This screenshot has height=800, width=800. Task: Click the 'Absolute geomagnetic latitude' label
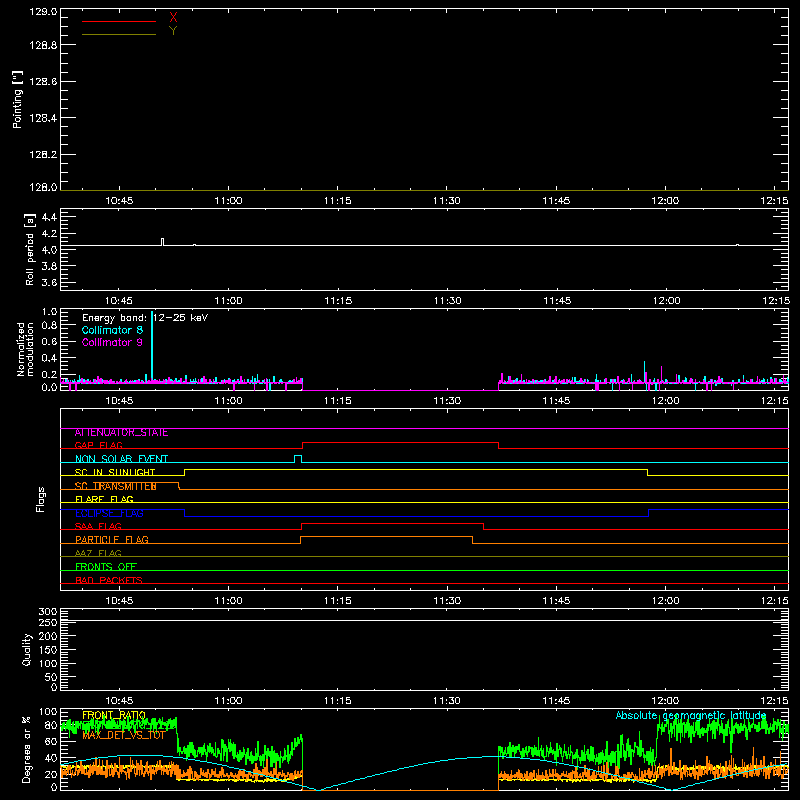(691, 715)
